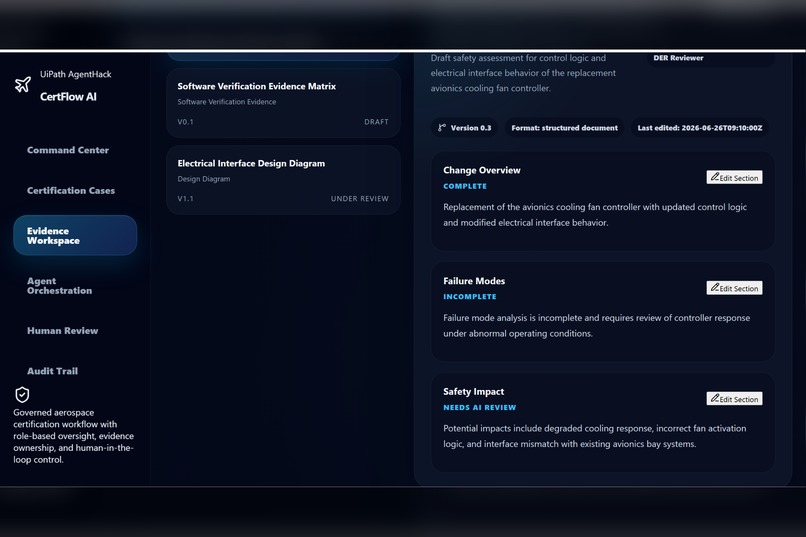
Task: Click the DRAFT status on evidence matrix
Action: [376, 122]
